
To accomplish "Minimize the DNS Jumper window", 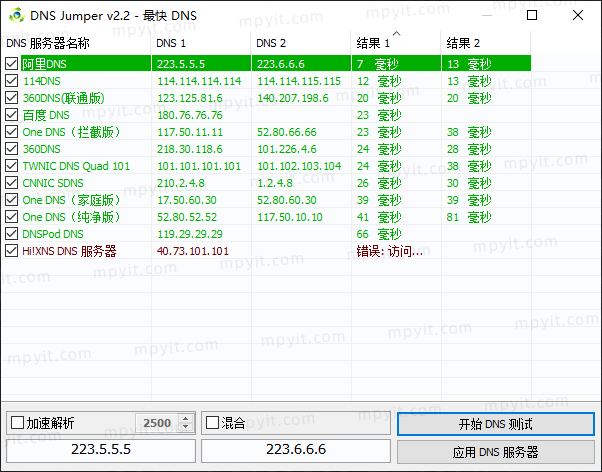I will (x=487, y=15).
